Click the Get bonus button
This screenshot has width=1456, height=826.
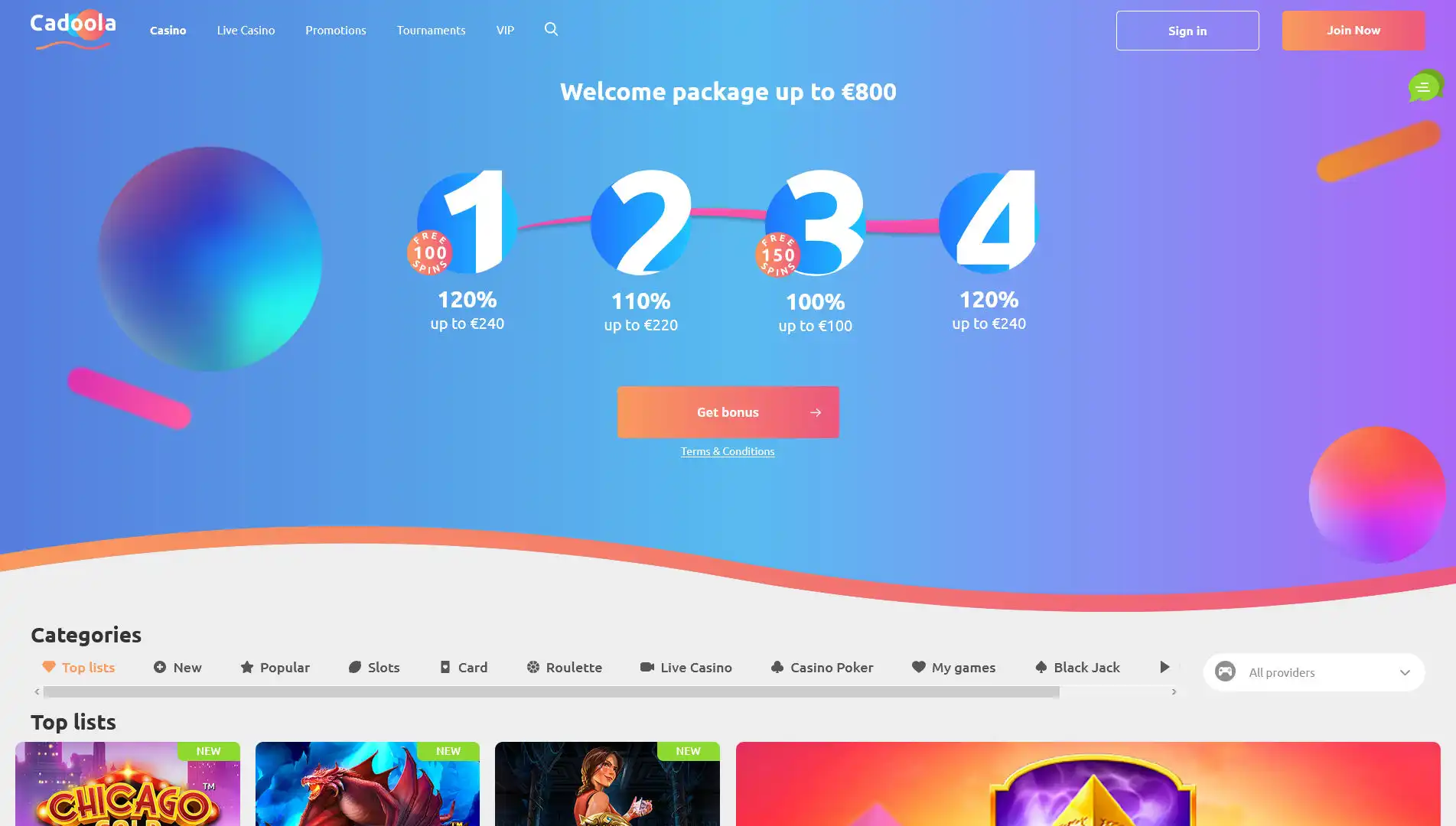tap(728, 412)
